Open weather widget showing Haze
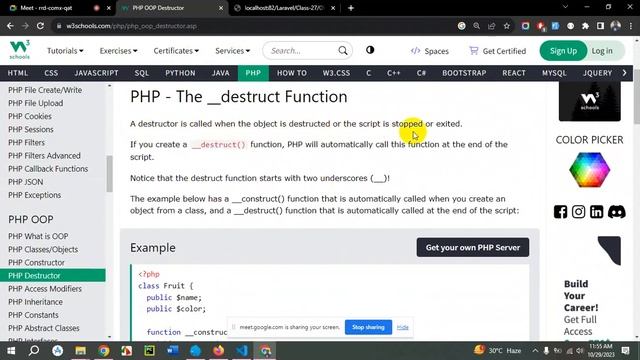This screenshot has height=360, width=640. point(497,351)
